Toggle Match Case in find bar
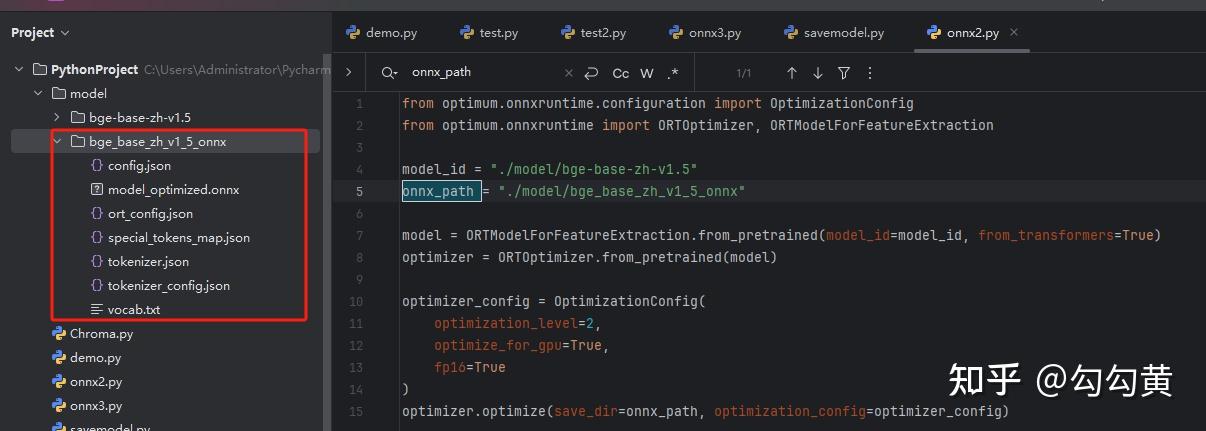The height and width of the screenshot is (431, 1206). [x=621, y=73]
